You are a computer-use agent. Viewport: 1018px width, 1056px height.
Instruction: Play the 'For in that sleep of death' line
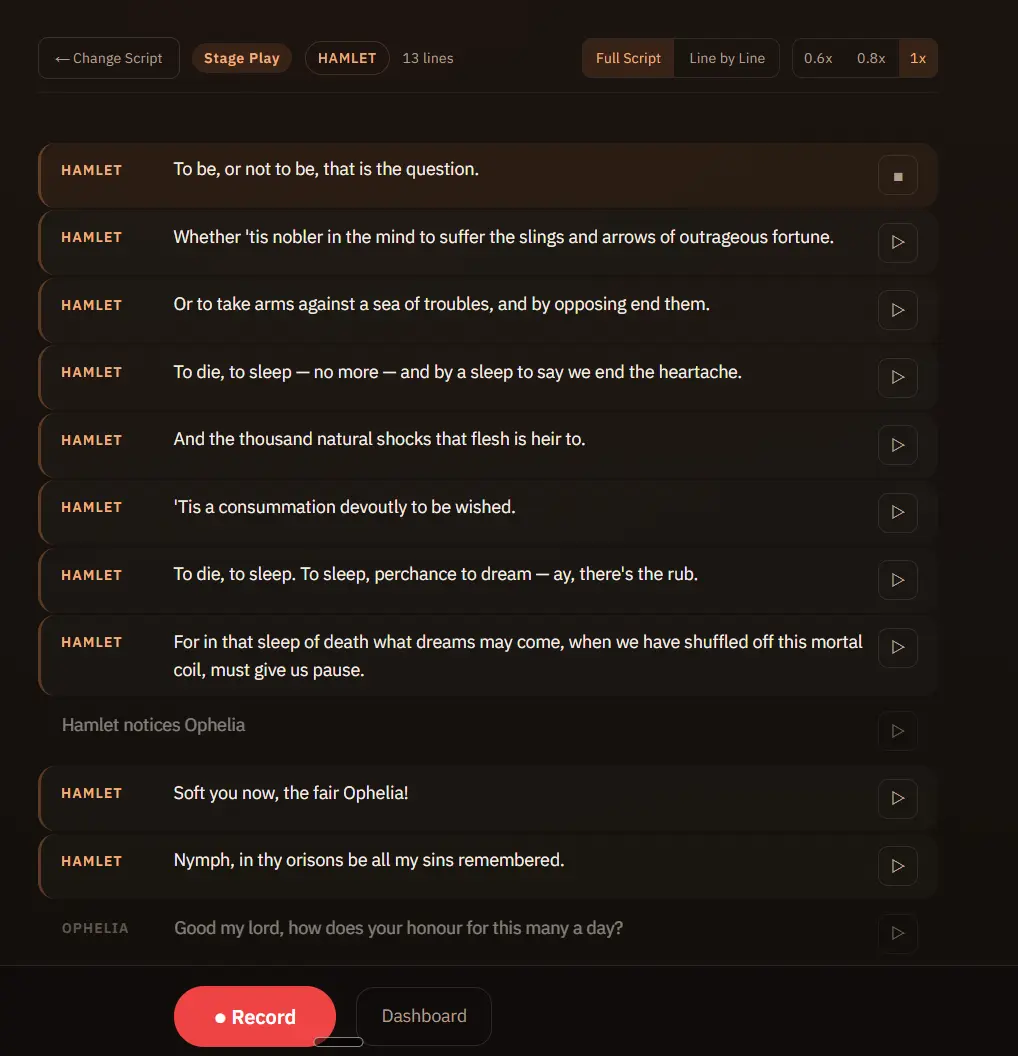897,647
